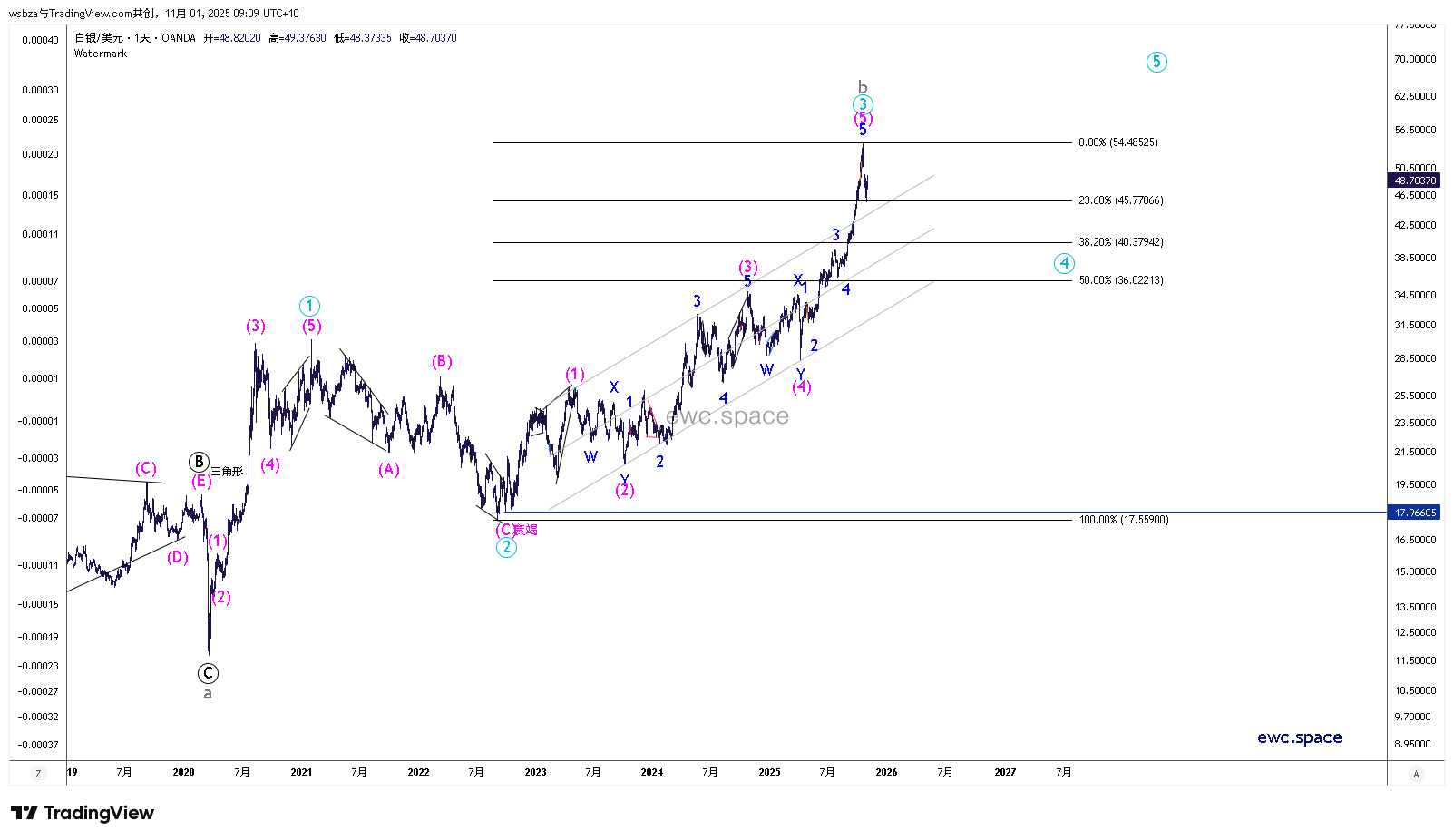Select the 23.60% (45.77066) Fibonacci level
1454x840 pixels.
click(1120, 200)
